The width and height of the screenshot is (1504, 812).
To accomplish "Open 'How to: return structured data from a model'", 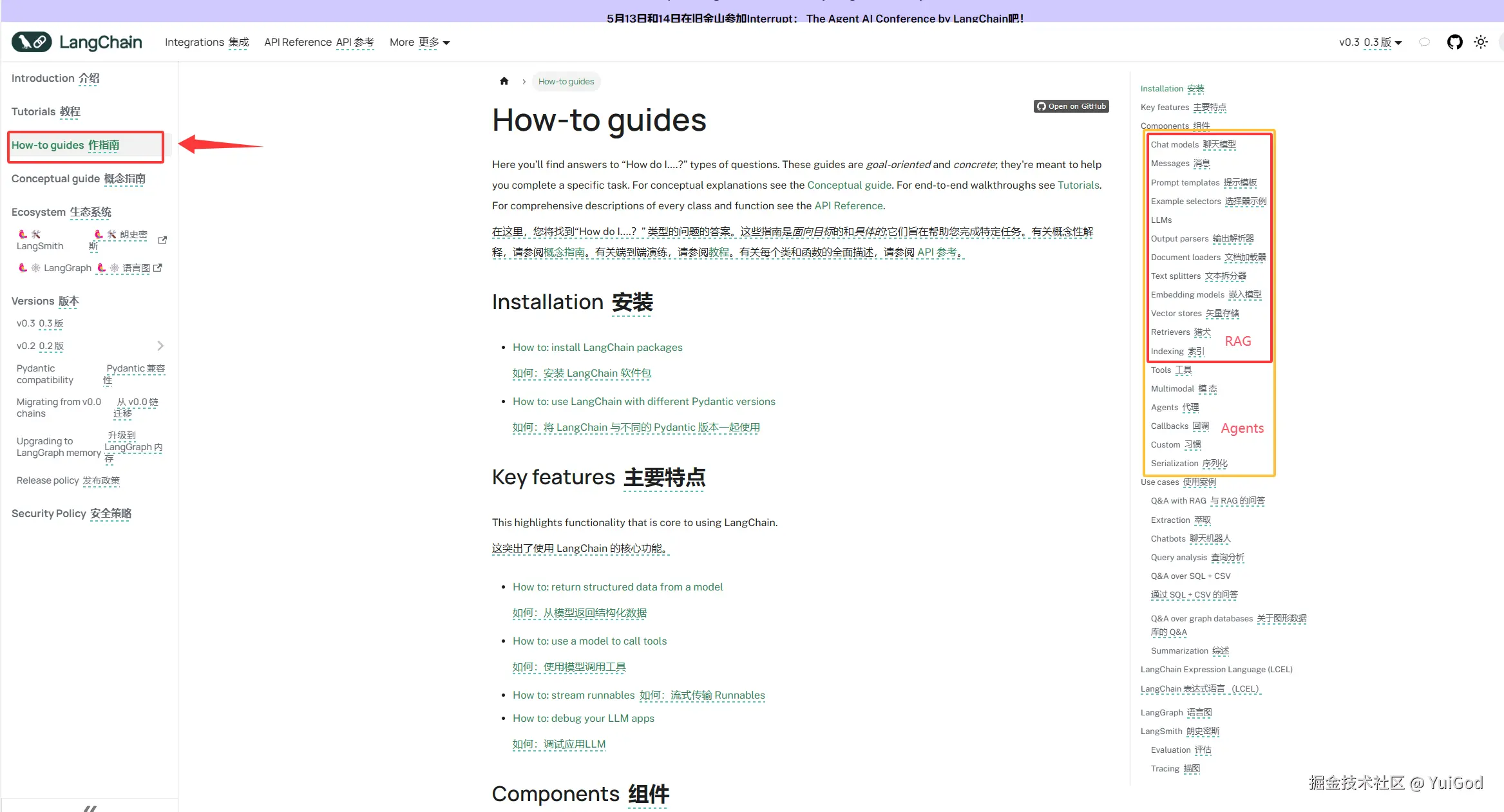I will (x=618, y=587).
